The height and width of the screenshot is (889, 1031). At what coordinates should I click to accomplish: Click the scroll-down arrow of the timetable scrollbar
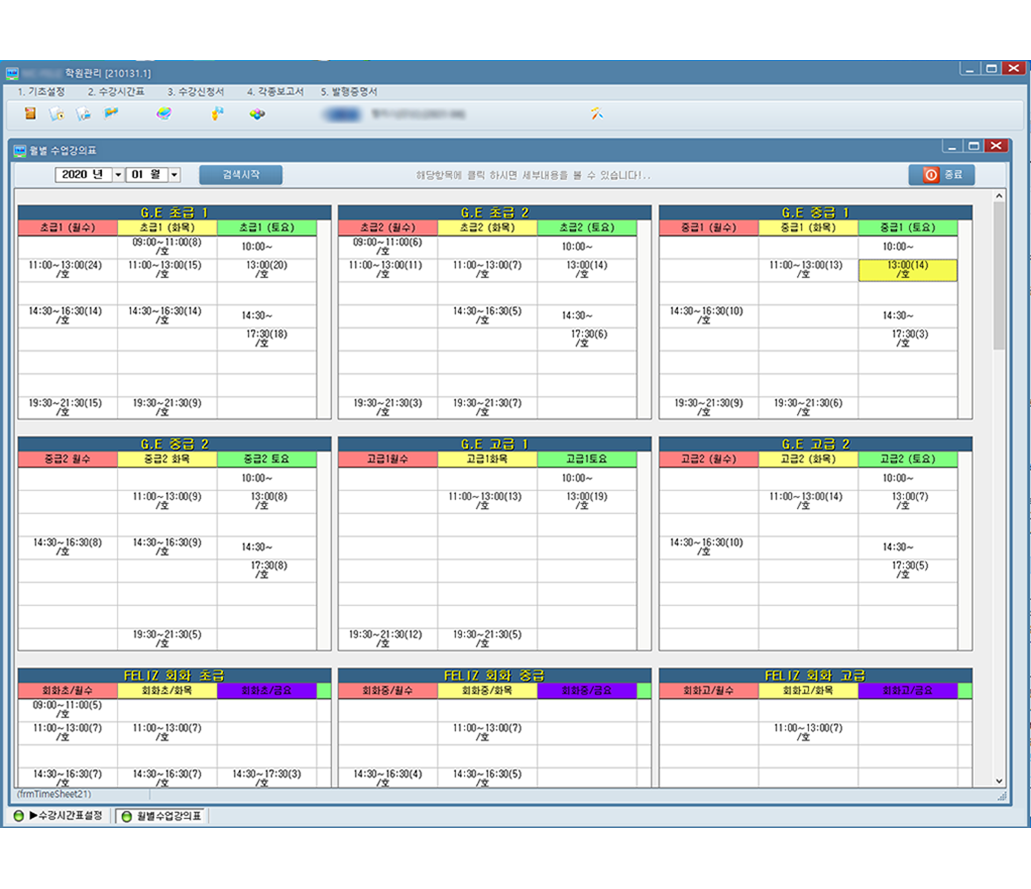(999, 781)
